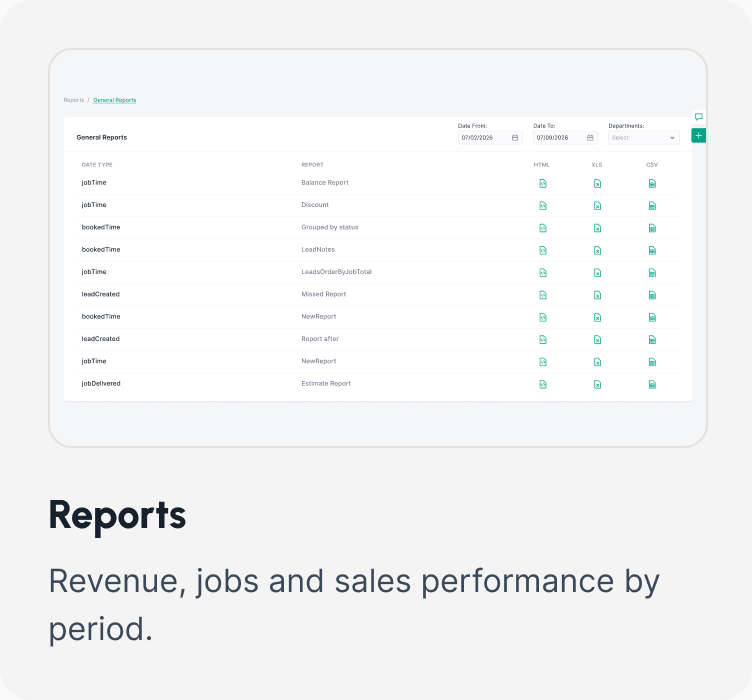Export Report after to CSV
This screenshot has height=700, width=752.
[x=652, y=339]
